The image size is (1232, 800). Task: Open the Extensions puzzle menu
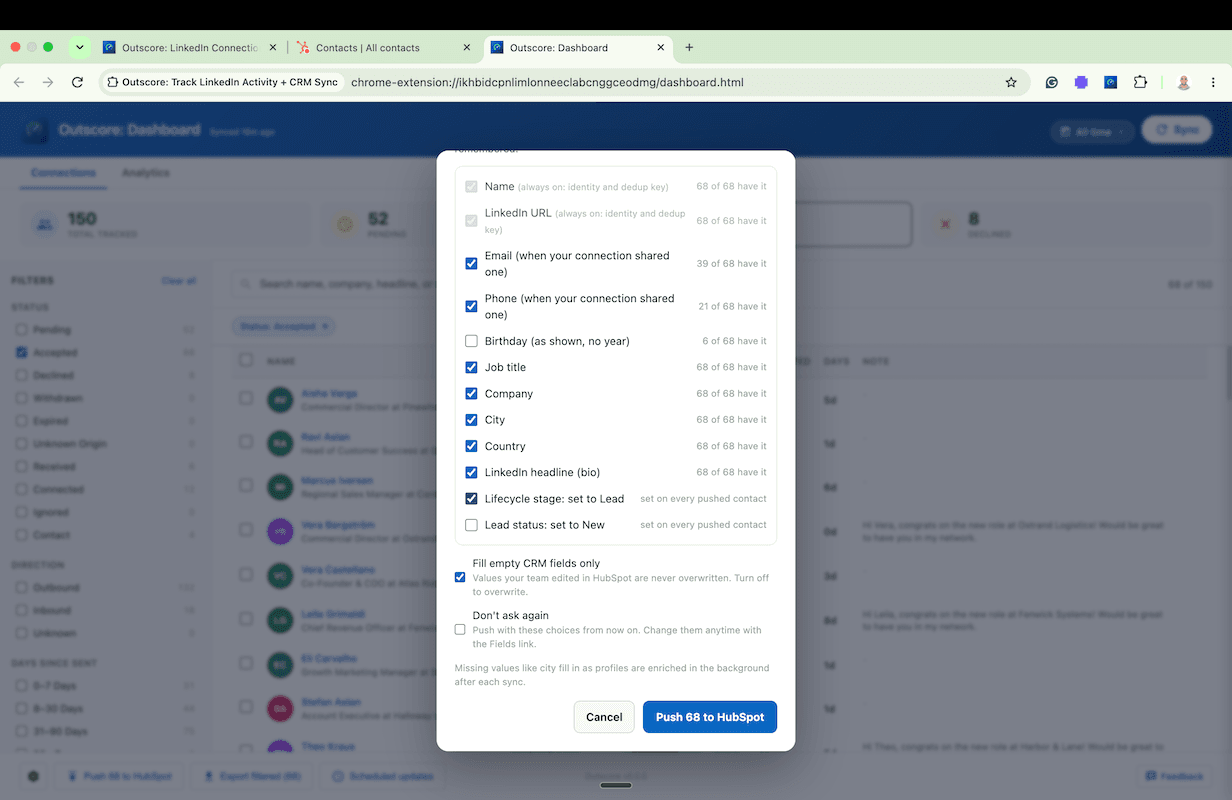point(1139,82)
